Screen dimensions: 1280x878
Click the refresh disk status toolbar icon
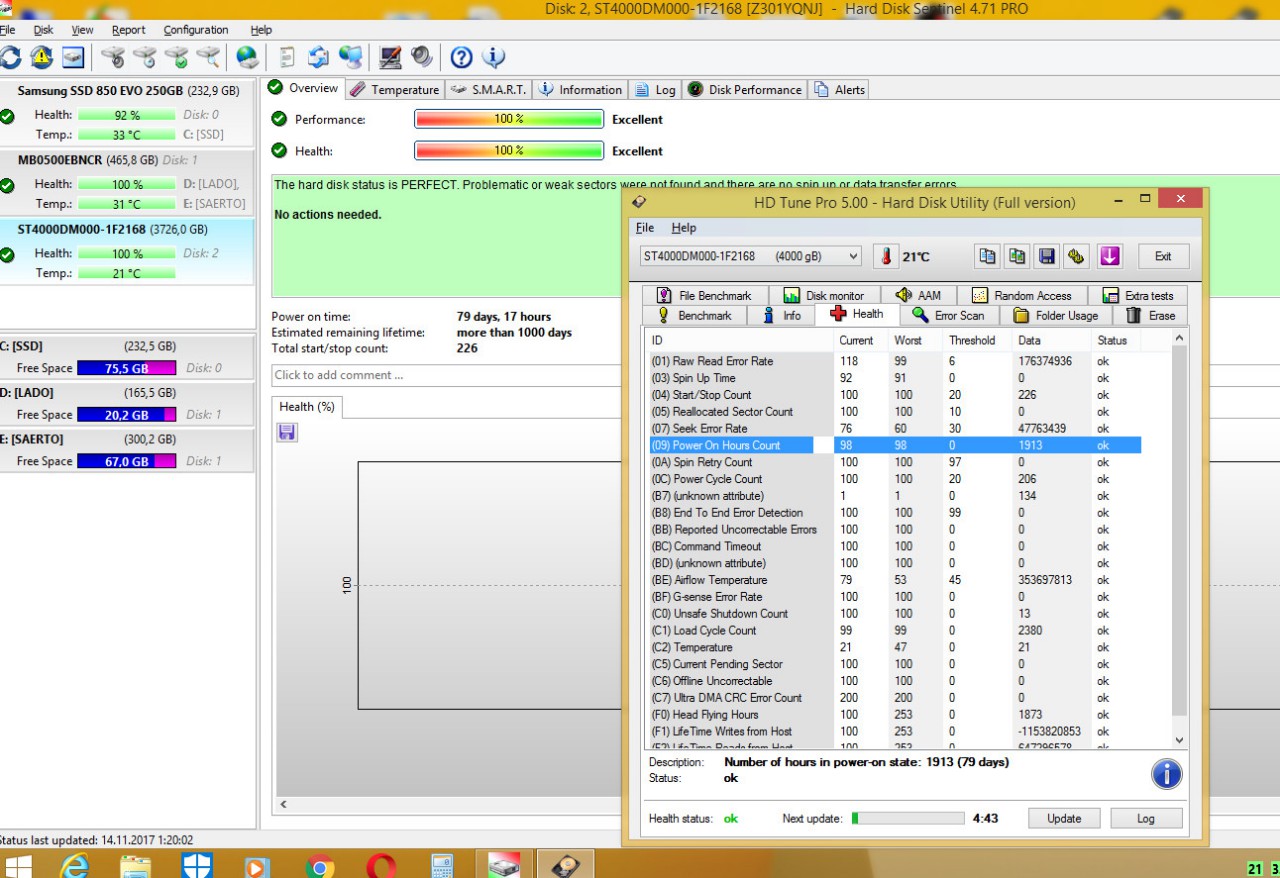10,57
